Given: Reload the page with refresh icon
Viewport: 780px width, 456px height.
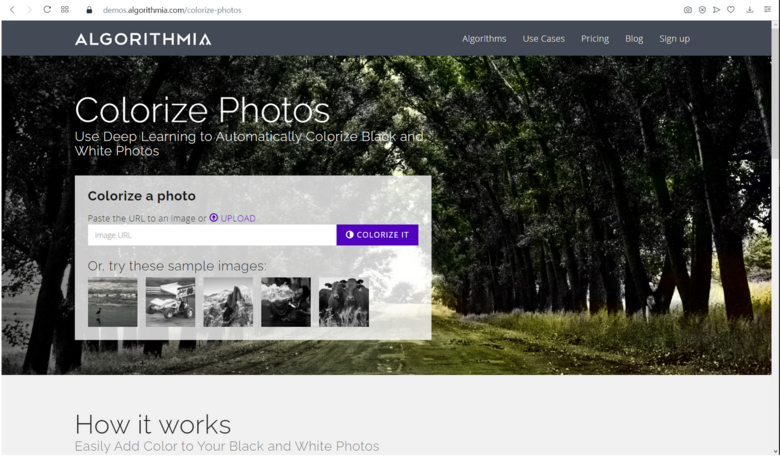Looking at the screenshot, I should (47, 9).
